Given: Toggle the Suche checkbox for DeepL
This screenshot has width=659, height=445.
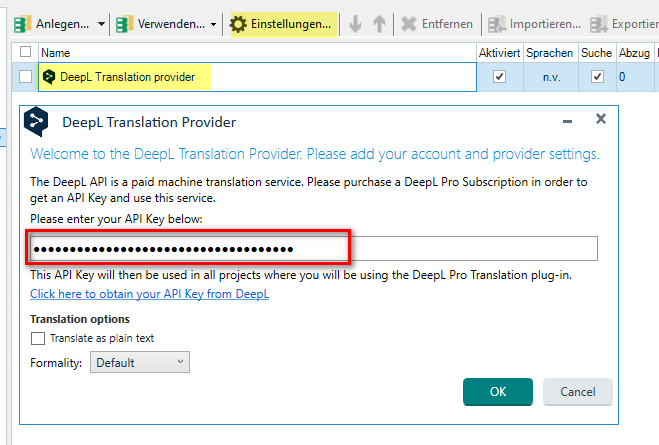Looking at the screenshot, I should click(x=597, y=77).
